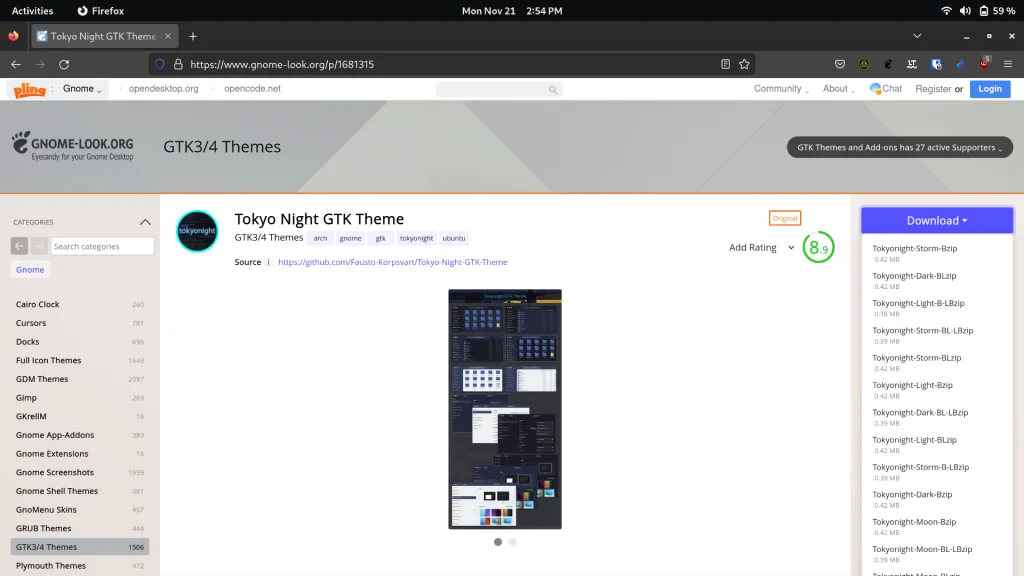Bookmark this page with the star icon

click(x=744, y=64)
